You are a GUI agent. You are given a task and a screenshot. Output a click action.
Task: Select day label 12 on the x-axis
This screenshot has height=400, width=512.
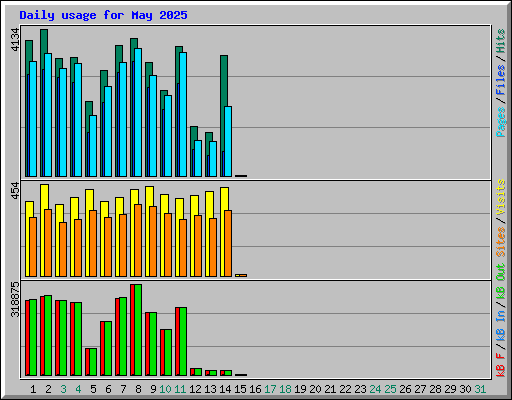[195, 389]
